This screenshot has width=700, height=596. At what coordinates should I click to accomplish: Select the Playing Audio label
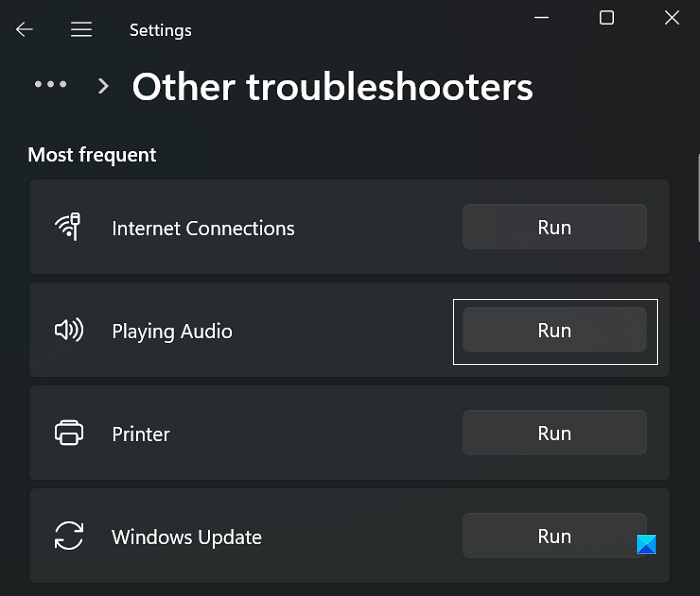click(172, 331)
